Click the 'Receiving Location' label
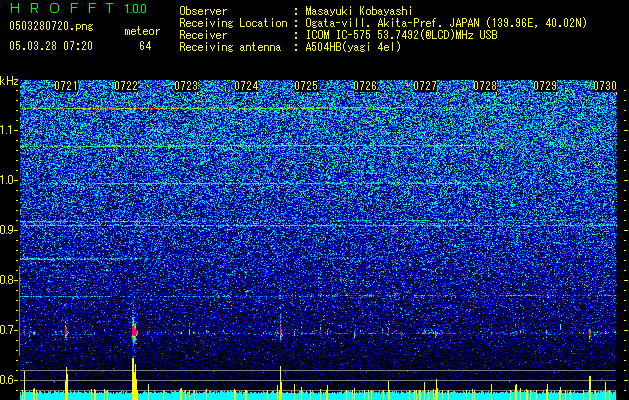Screen dimensions: 629x400 point(233,23)
